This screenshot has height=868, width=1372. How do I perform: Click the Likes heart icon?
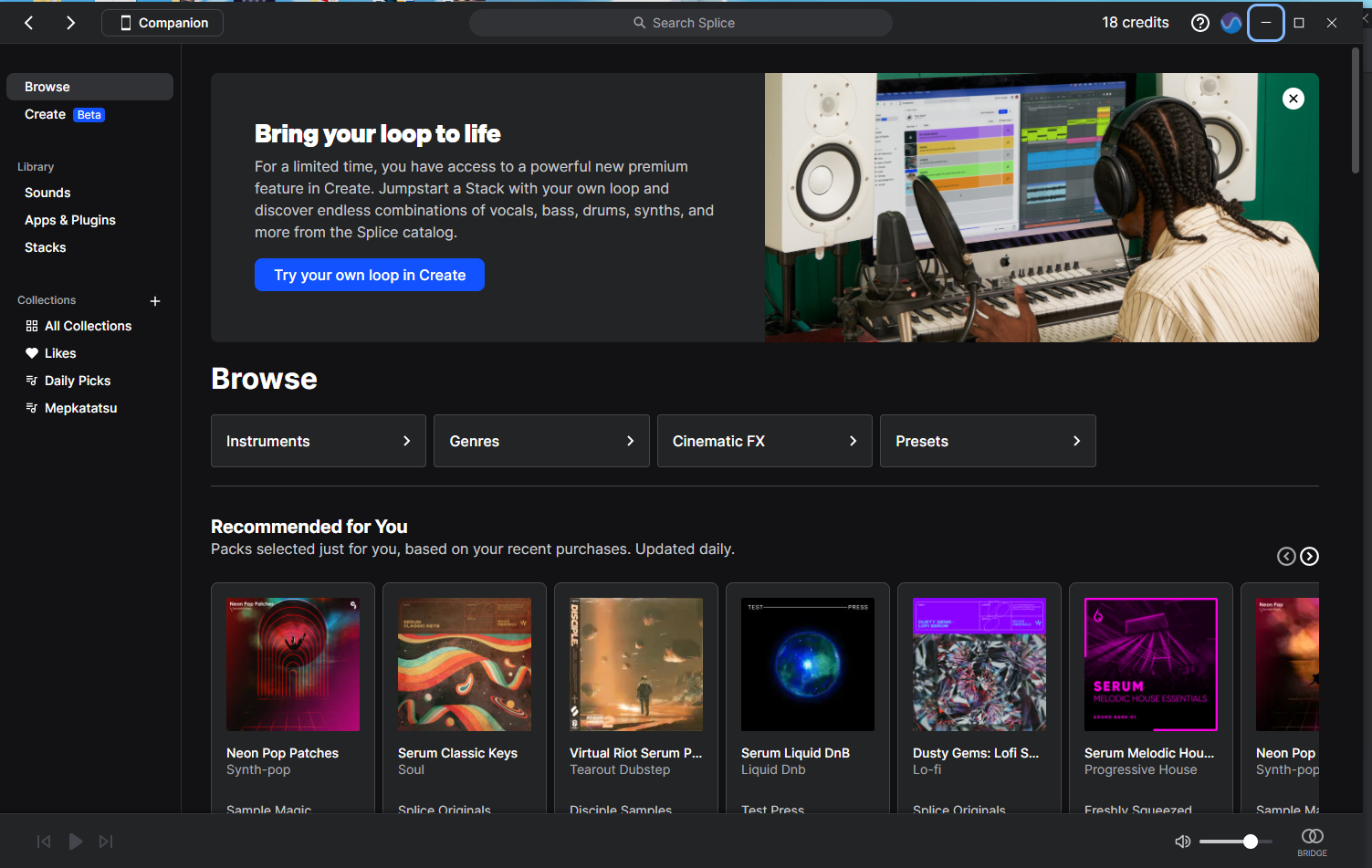(32, 353)
